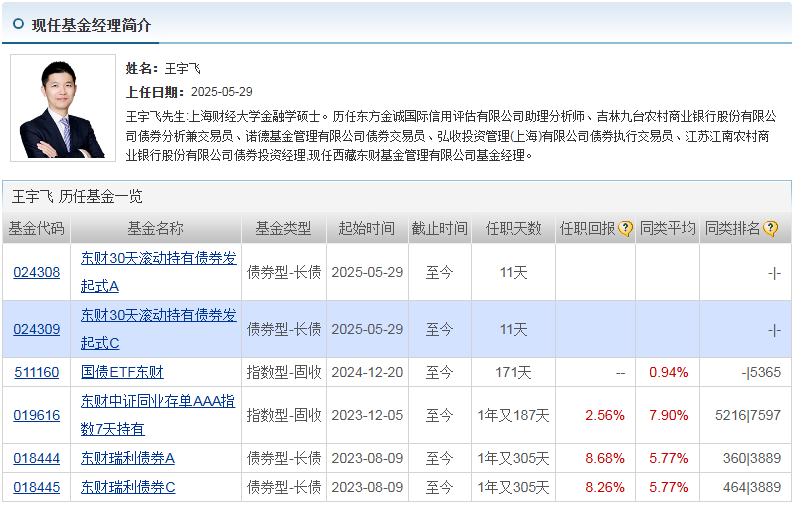795x506 pixels.
Task: Click the 8.68% return cell
Action: 605,458
